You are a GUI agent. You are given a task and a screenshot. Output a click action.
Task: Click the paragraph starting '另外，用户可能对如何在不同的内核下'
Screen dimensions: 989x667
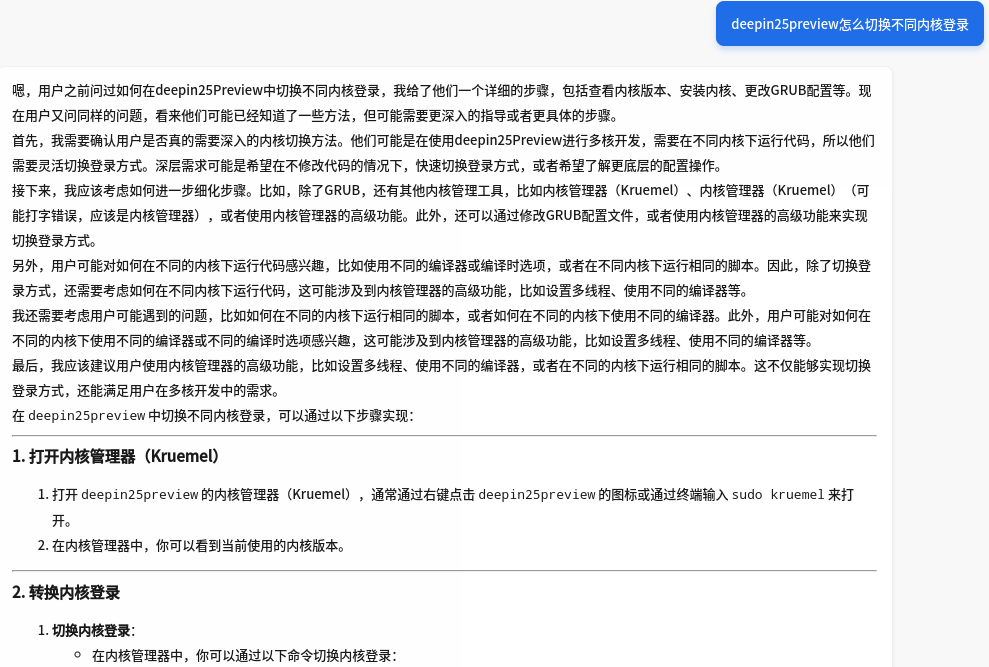pyautogui.click(x=442, y=278)
